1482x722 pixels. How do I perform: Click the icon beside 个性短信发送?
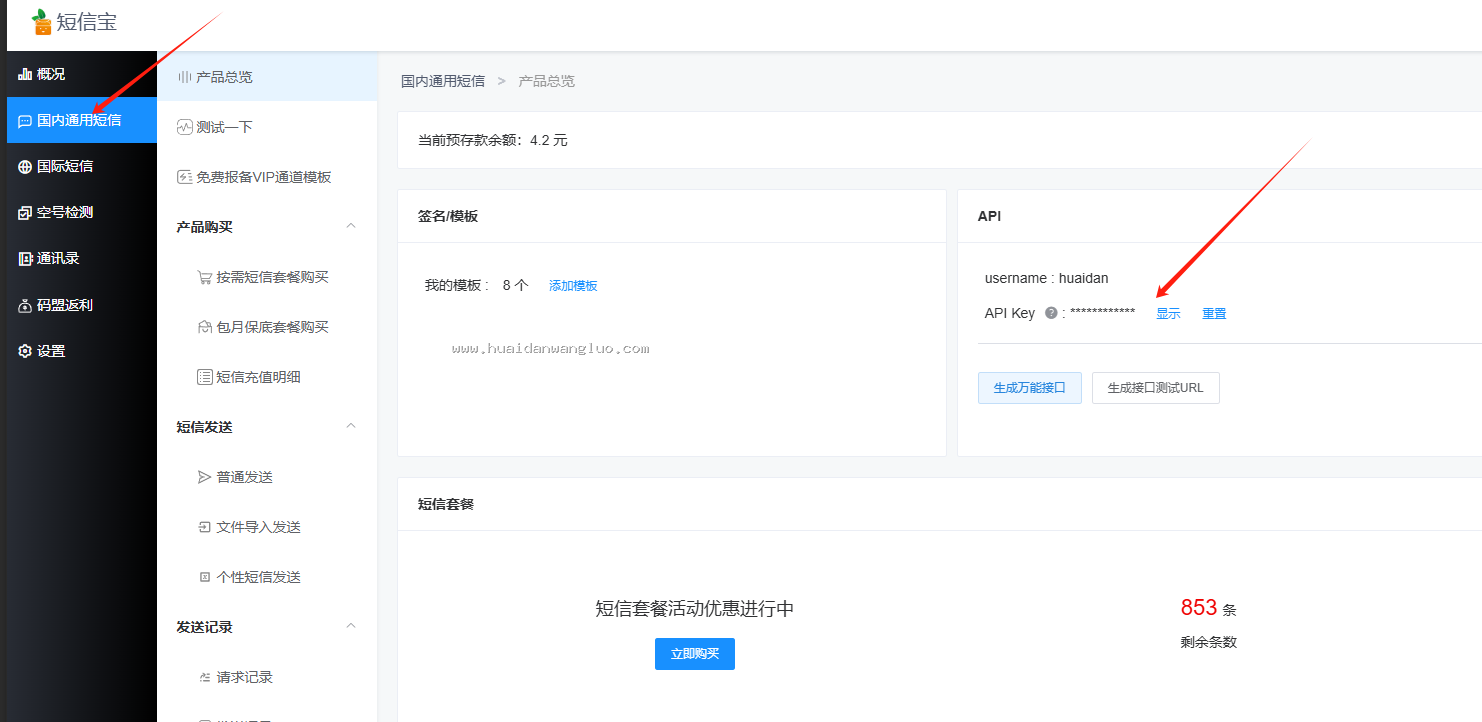pyautogui.click(x=204, y=577)
